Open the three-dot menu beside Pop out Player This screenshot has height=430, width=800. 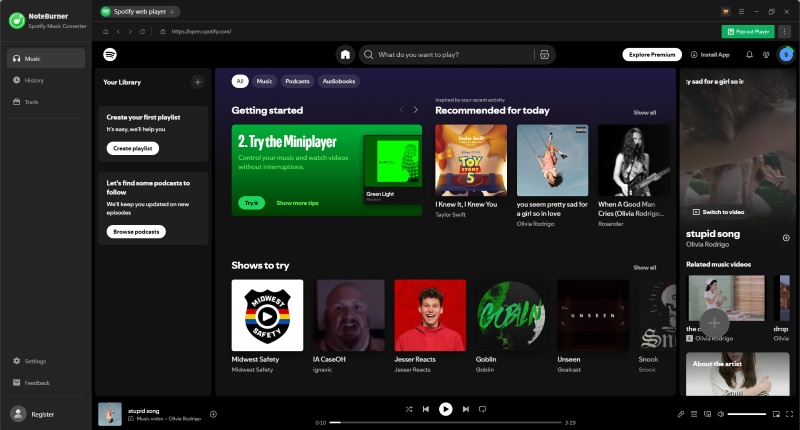pyautogui.click(x=784, y=32)
